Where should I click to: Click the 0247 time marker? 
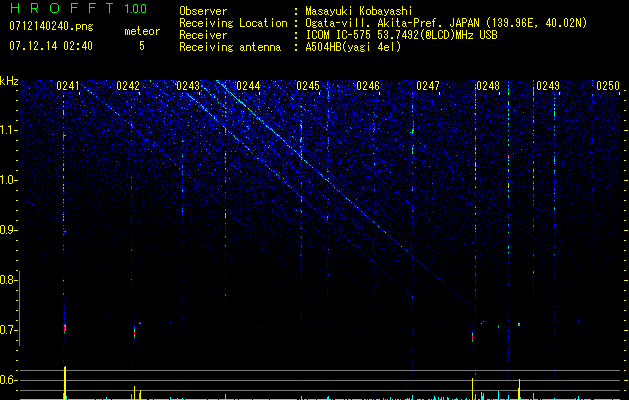click(428, 85)
